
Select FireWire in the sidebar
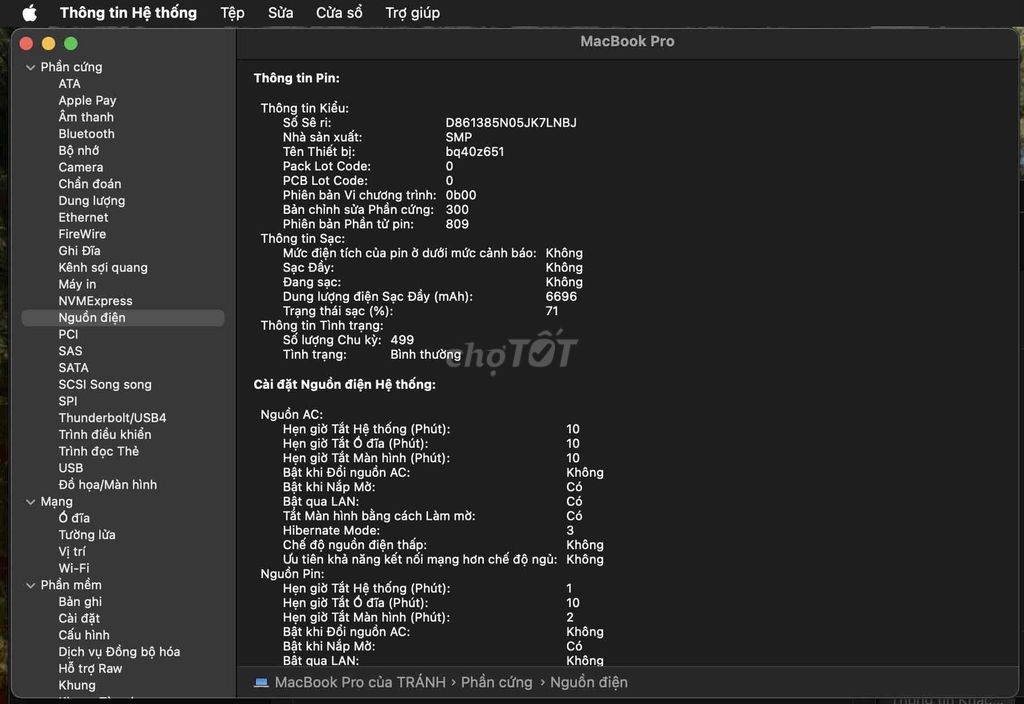pyautogui.click(x=82, y=234)
